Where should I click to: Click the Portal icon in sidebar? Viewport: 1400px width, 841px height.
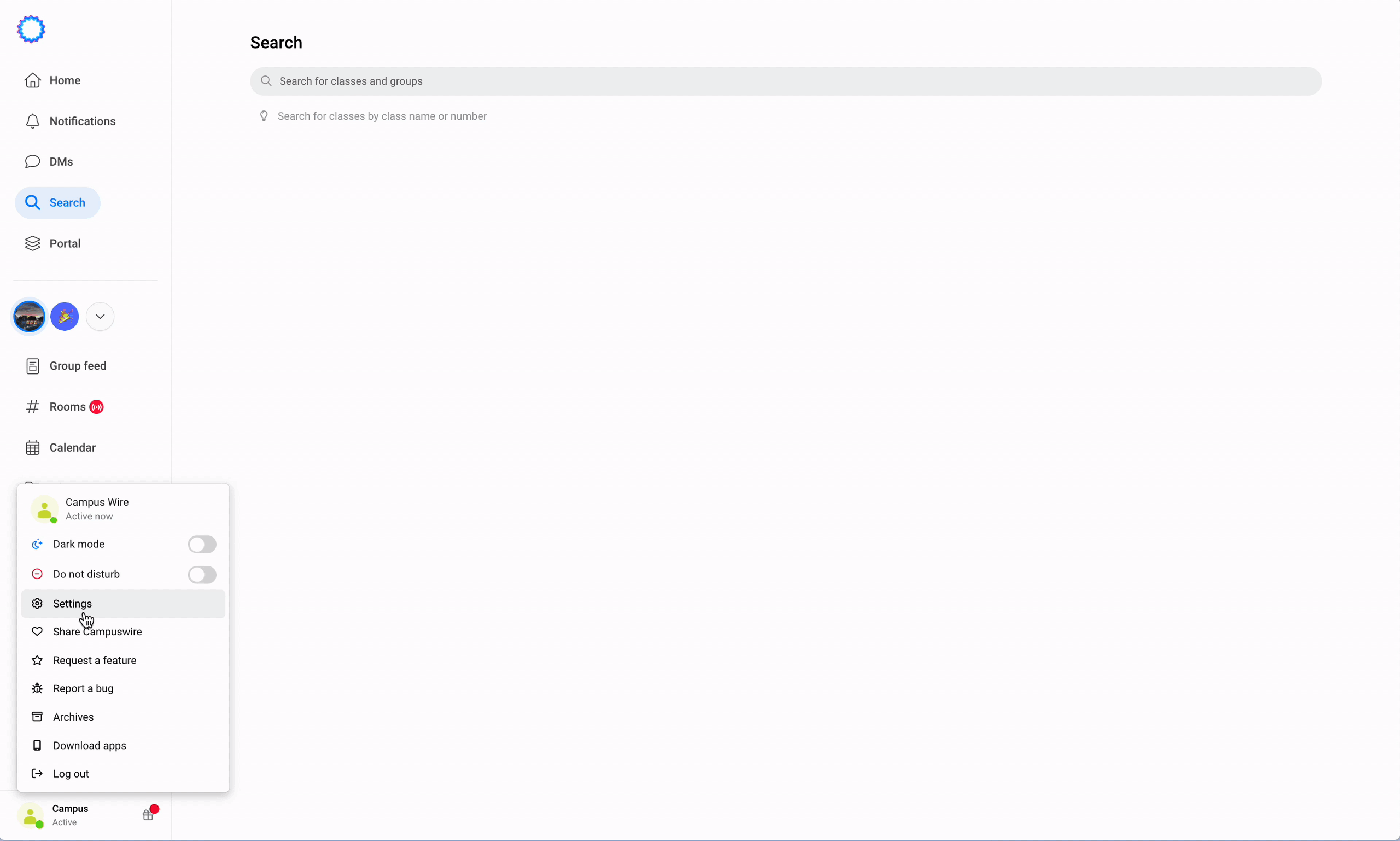(33, 243)
